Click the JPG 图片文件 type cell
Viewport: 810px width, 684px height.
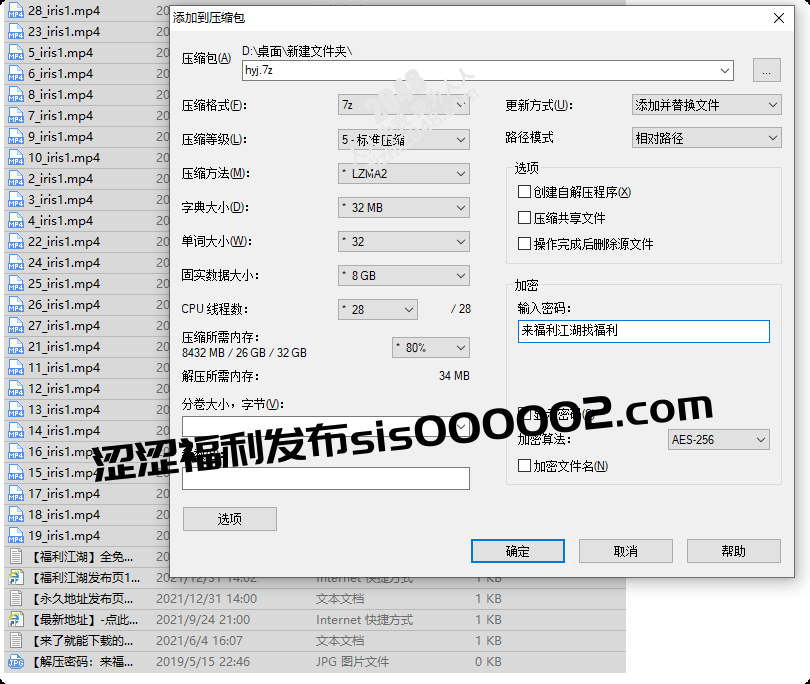click(x=352, y=662)
